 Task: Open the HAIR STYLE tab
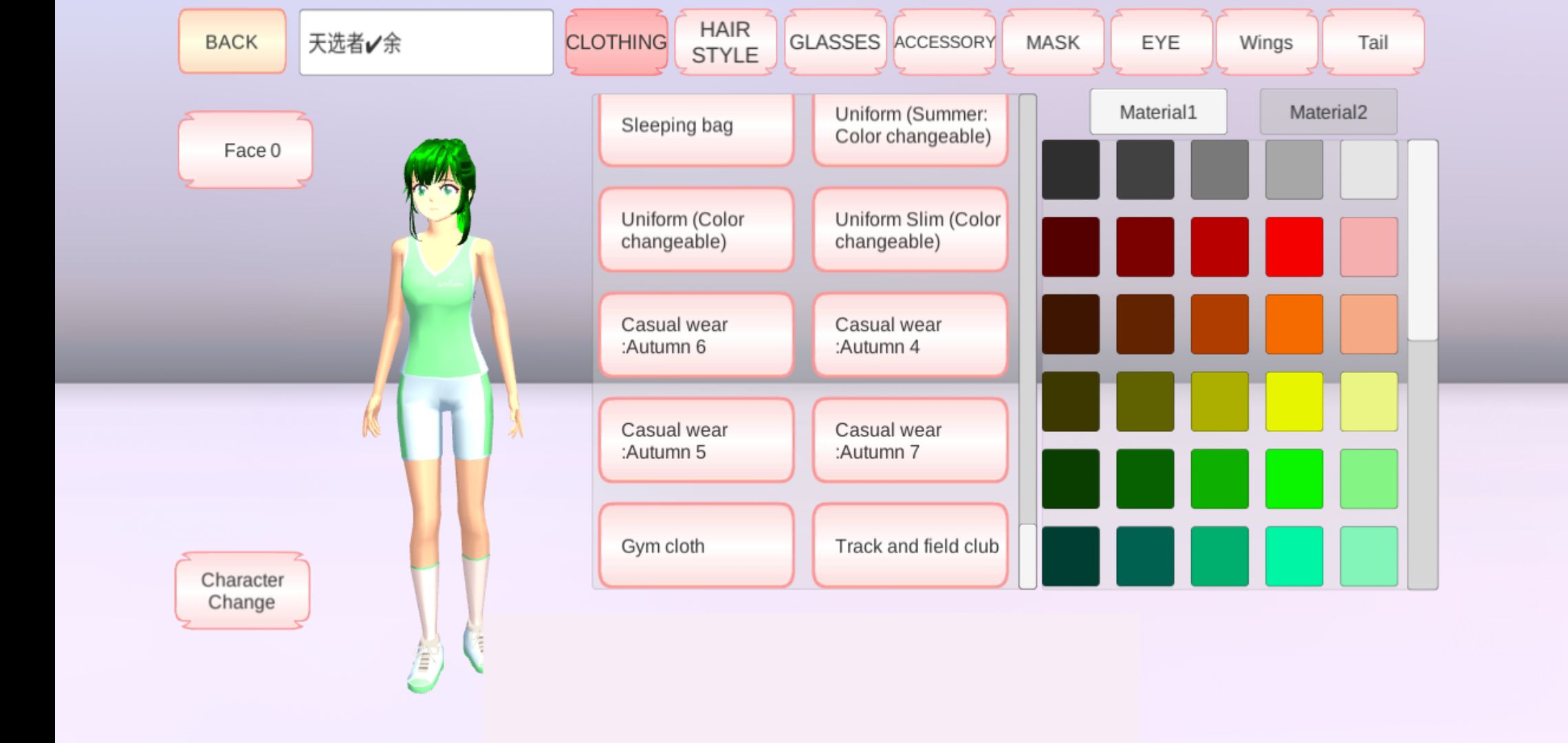pos(725,42)
